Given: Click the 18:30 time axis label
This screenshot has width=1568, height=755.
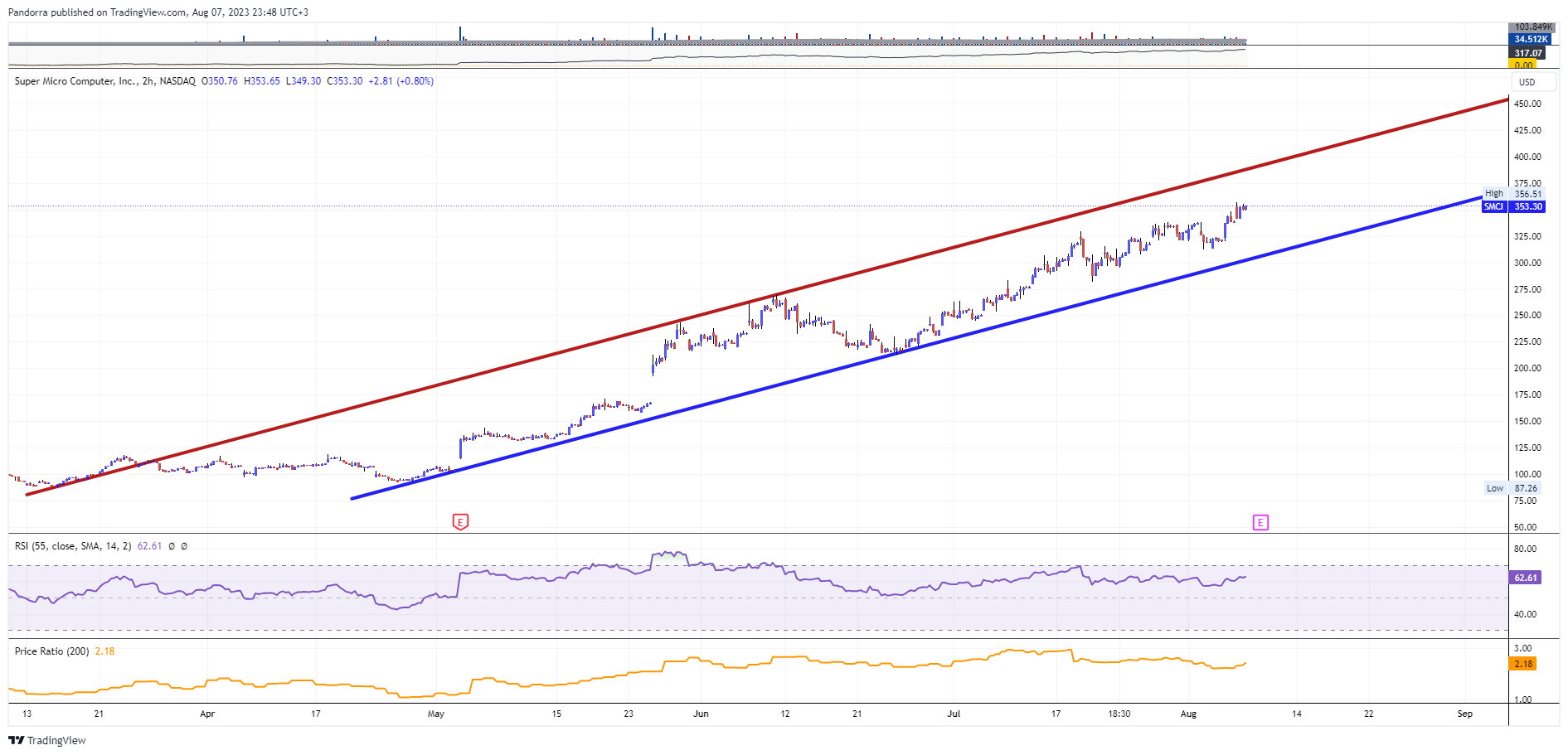Looking at the screenshot, I should click(1119, 714).
